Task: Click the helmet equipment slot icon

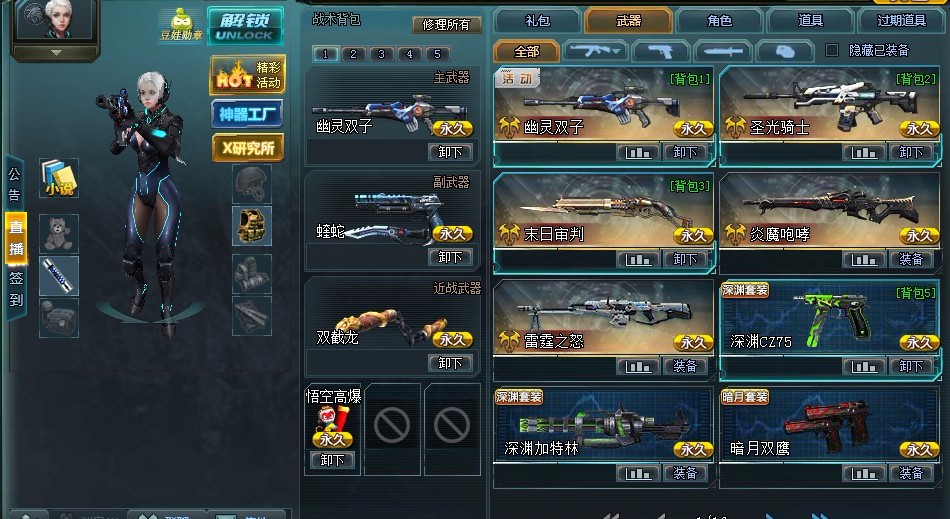Action: click(x=251, y=184)
